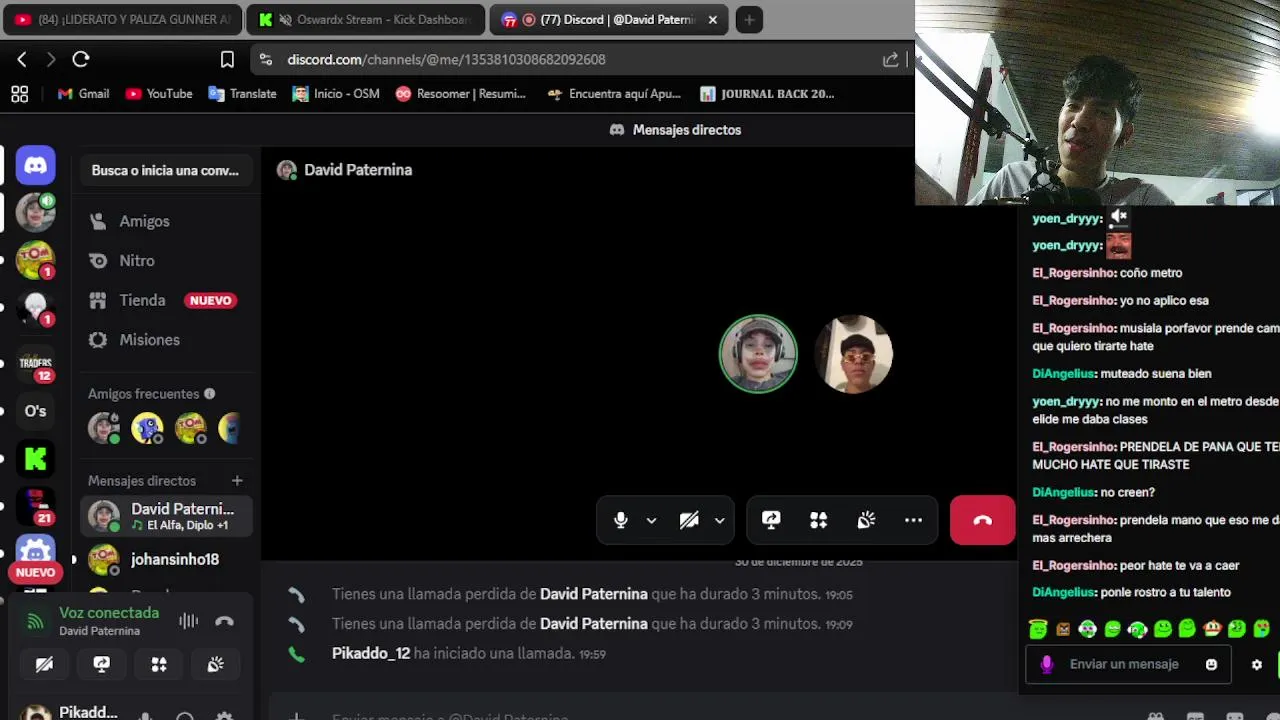Click the share icon in address bar
The width and height of the screenshot is (1280, 720).
890,59
